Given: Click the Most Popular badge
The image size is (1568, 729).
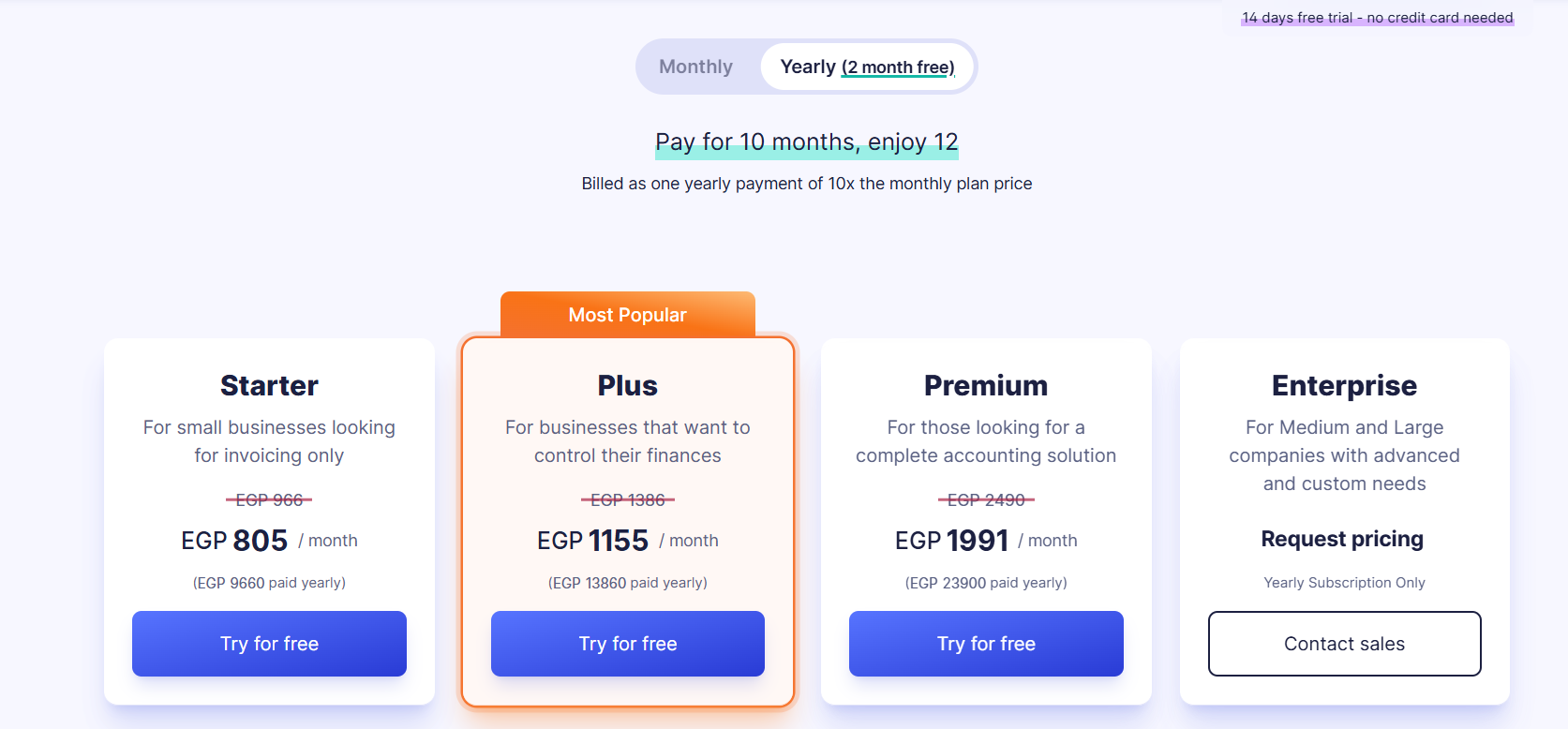Looking at the screenshot, I should click(627, 315).
